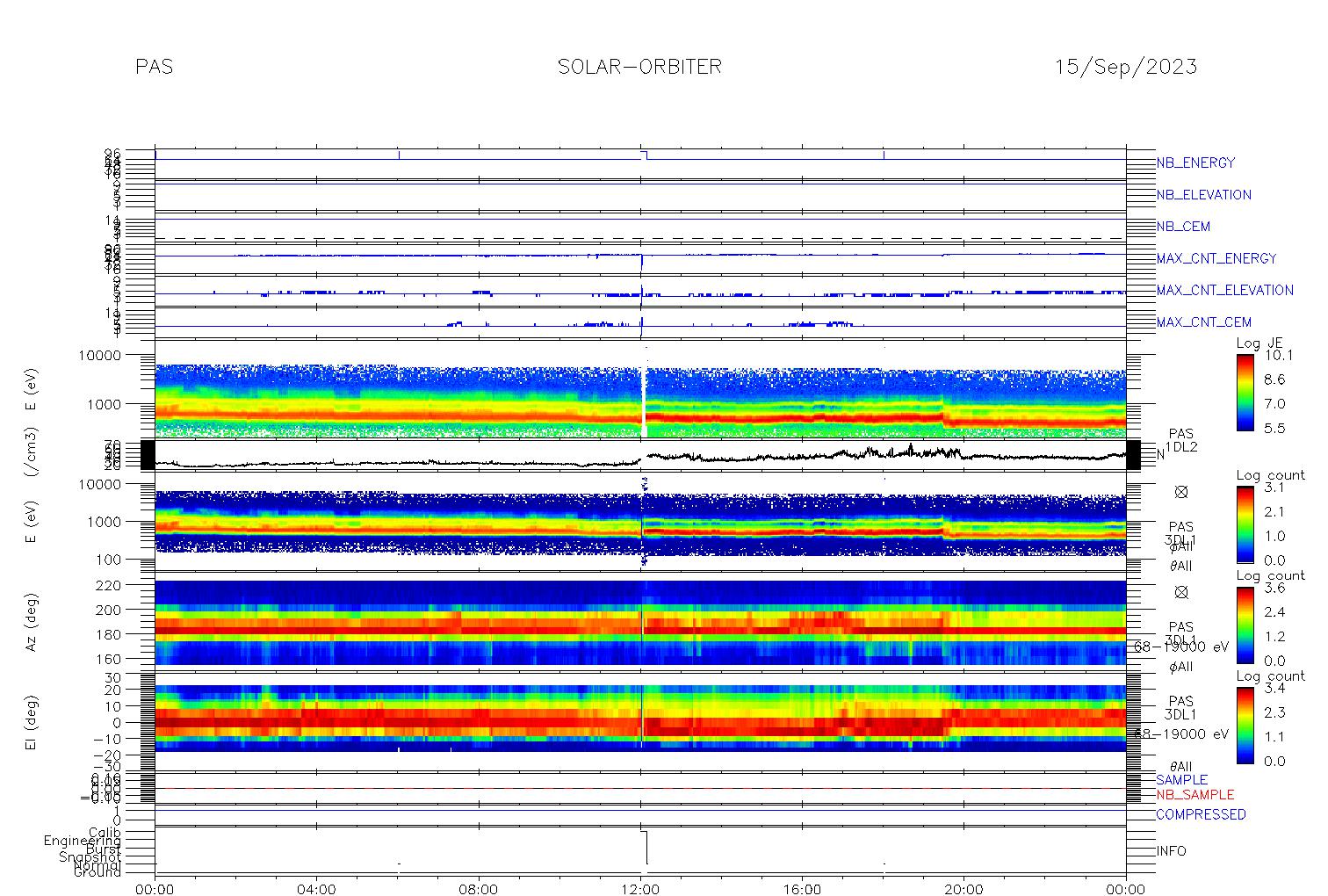Click the crossed-circle symbol beside the energy count panel
1328x896 pixels.
tap(1181, 493)
